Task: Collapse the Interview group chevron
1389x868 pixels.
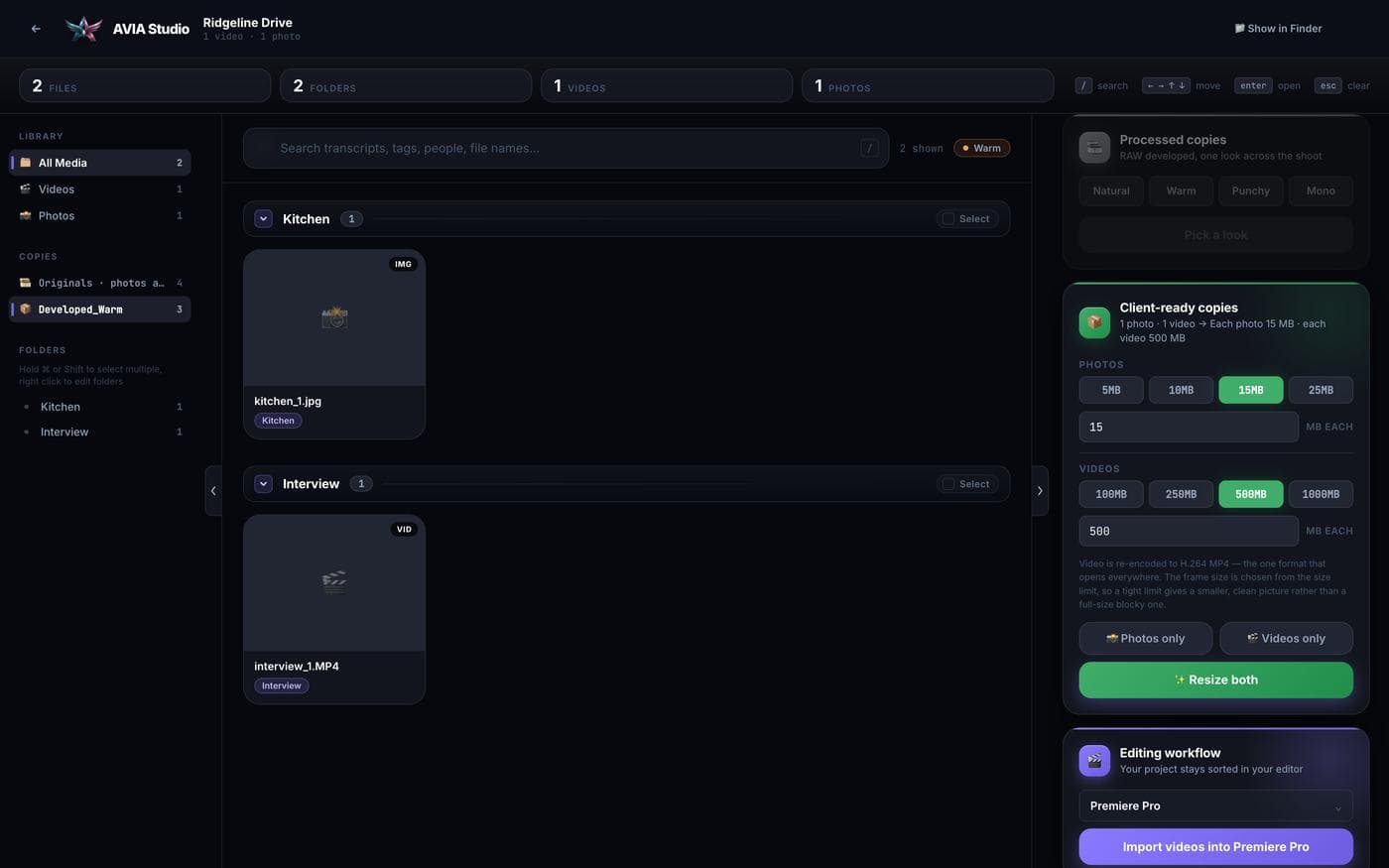Action: tap(264, 484)
